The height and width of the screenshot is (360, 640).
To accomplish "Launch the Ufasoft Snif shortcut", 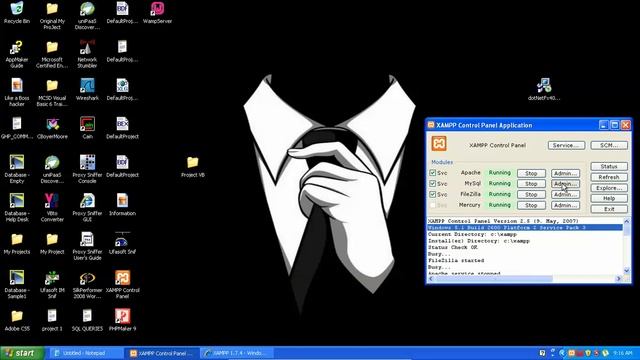I will click(122, 243).
